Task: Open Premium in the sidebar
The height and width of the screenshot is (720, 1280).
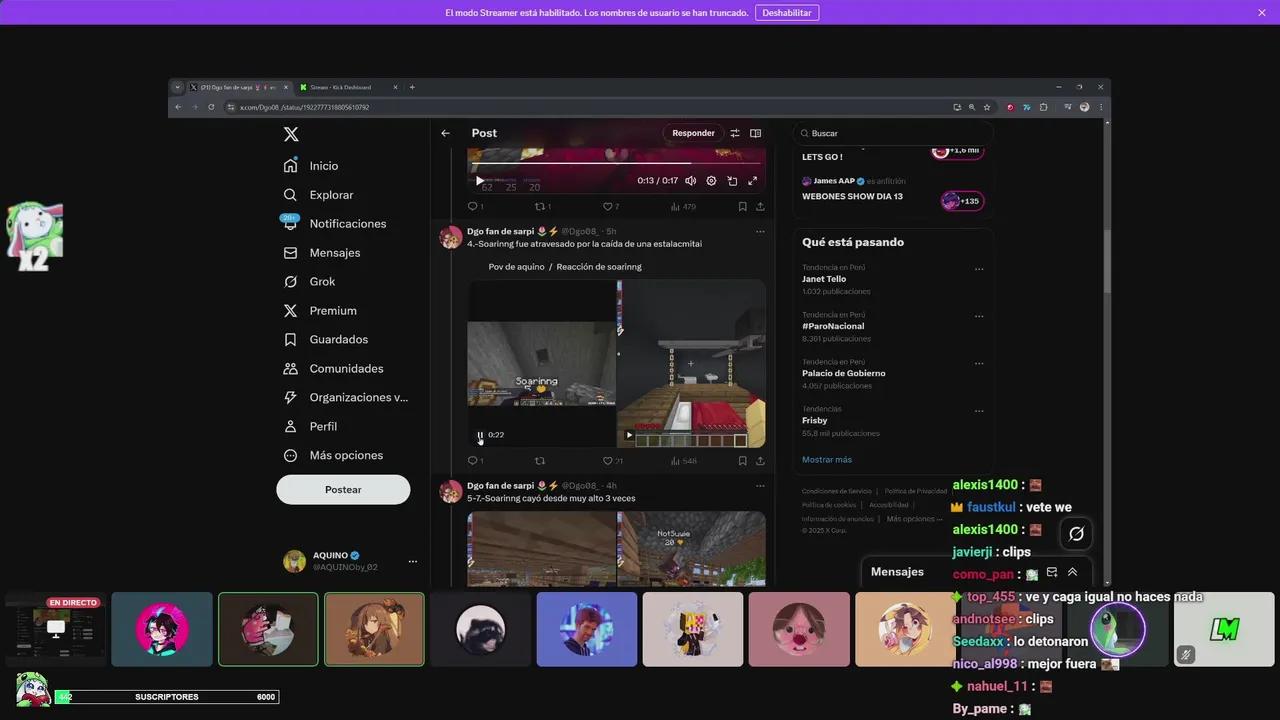Action: [x=320, y=311]
